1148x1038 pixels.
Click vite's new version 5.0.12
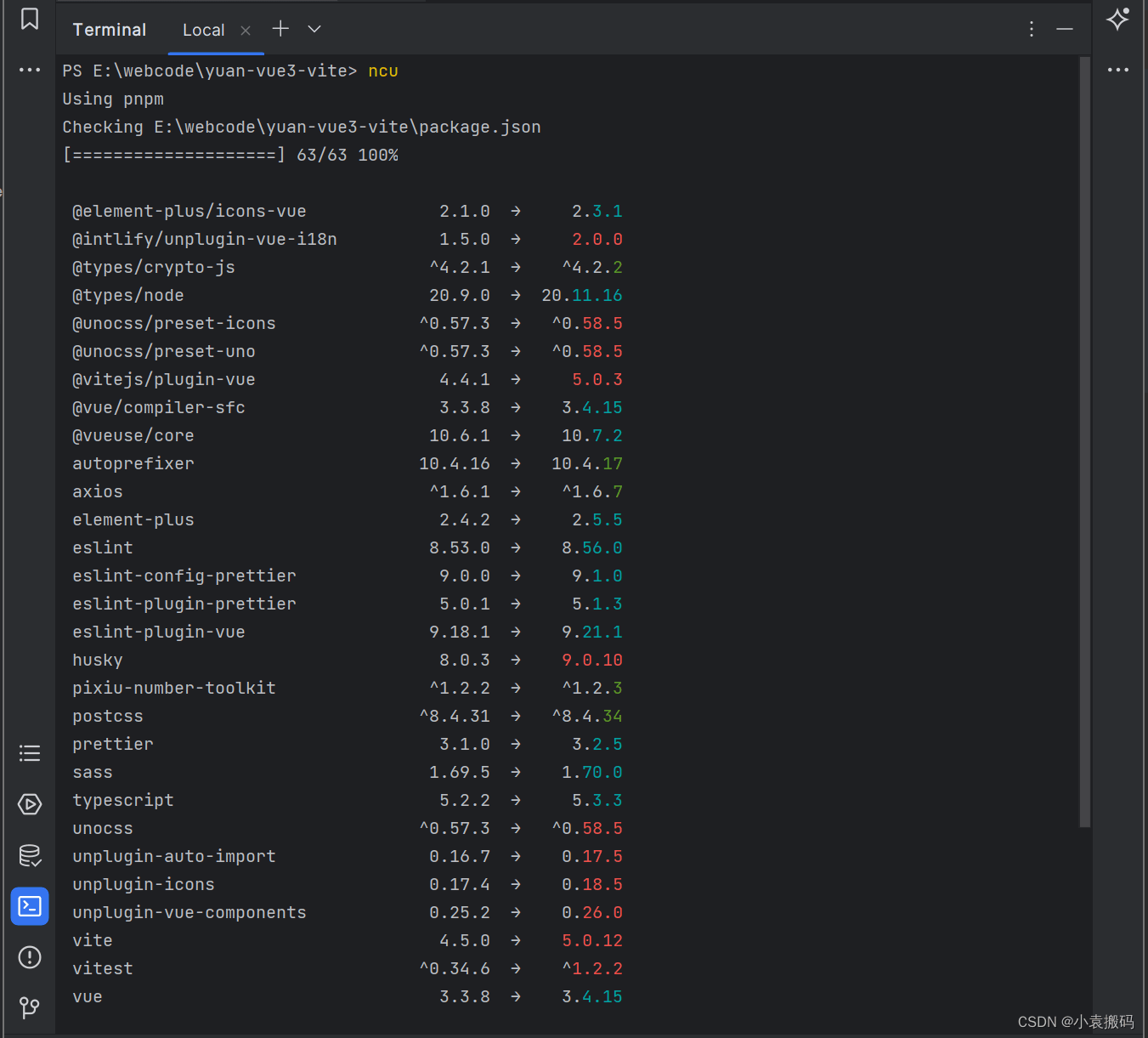coord(592,940)
